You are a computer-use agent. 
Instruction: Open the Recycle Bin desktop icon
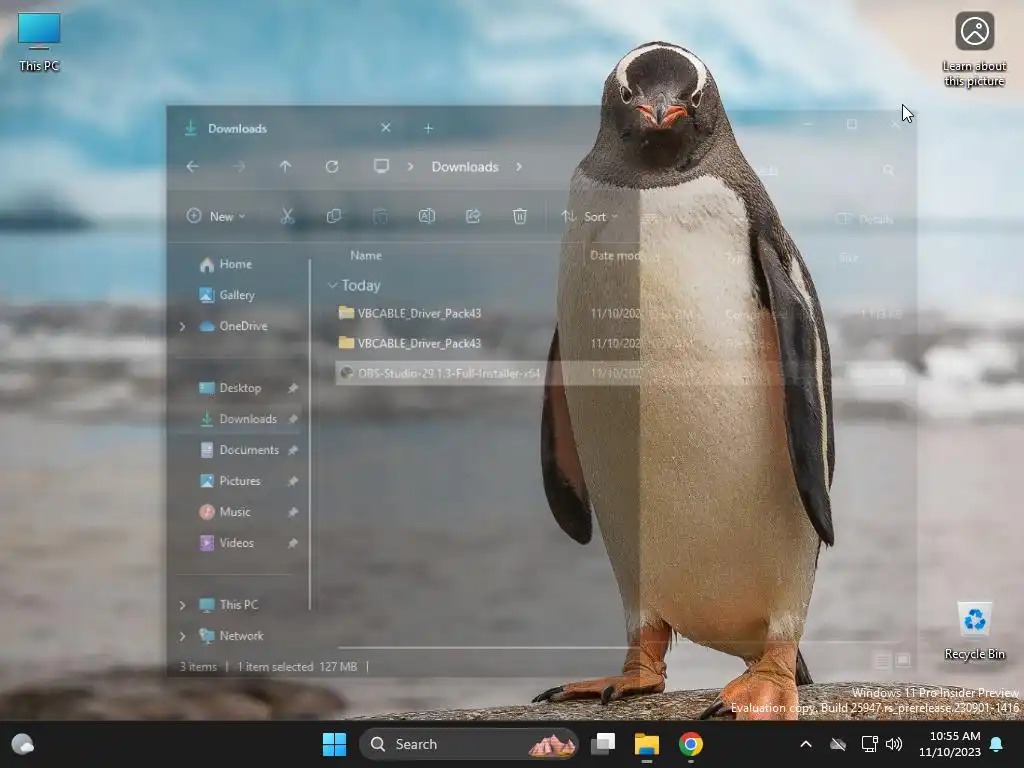click(x=974, y=630)
